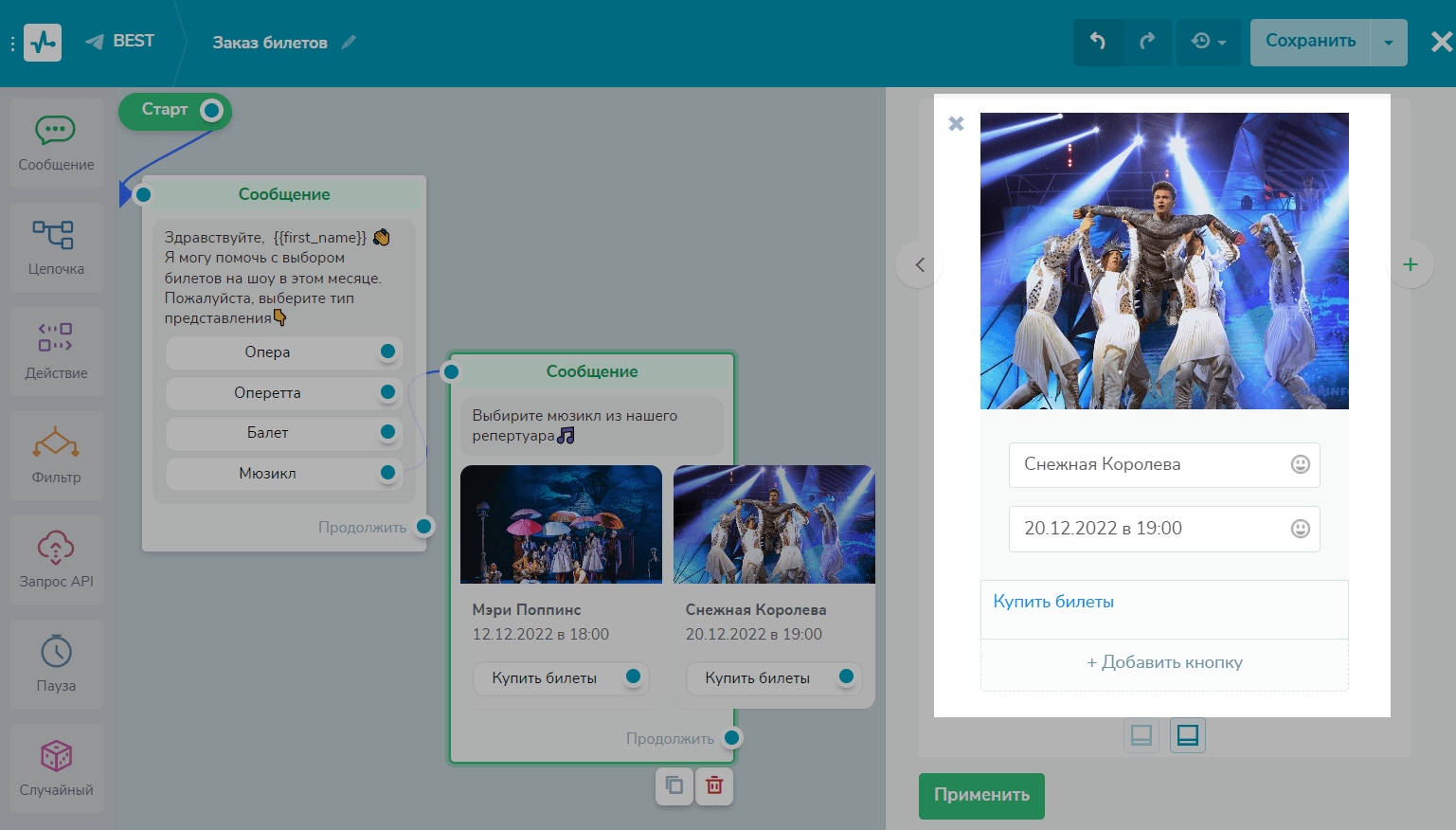
Task: Delete the selected message block
Action: (714, 785)
